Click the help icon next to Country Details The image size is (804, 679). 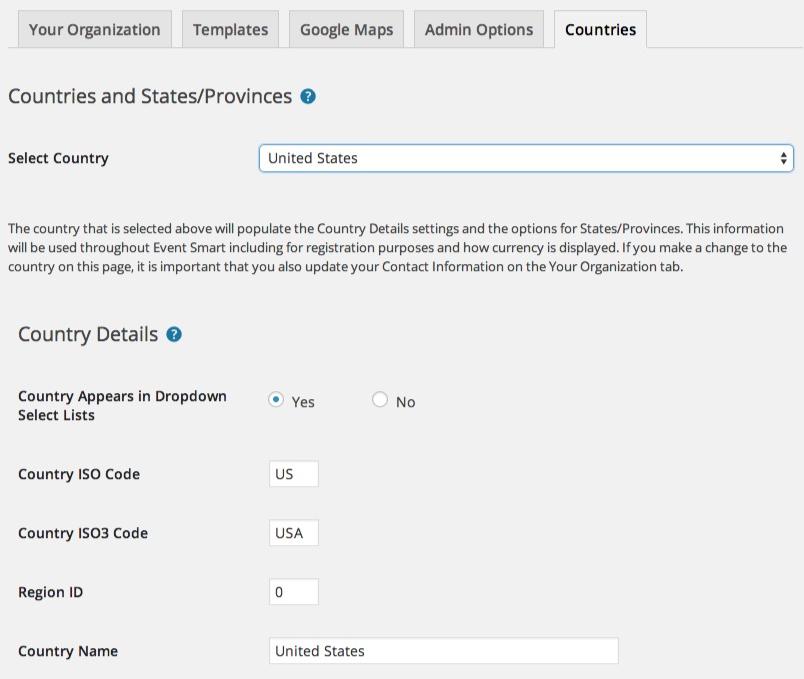point(174,334)
